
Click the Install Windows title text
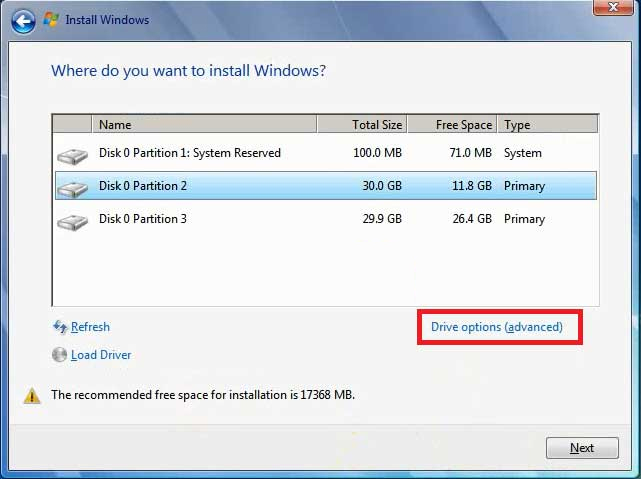[107, 20]
